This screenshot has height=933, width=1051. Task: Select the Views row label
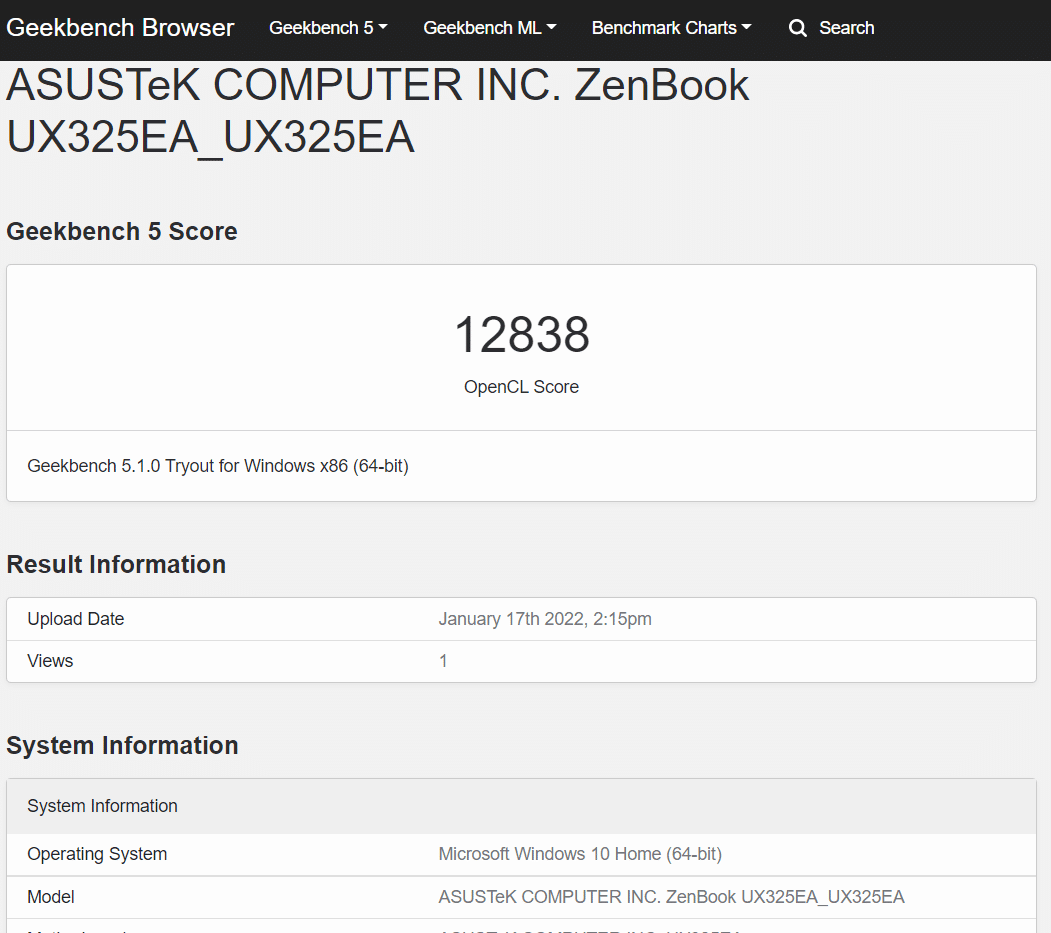(50, 661)
